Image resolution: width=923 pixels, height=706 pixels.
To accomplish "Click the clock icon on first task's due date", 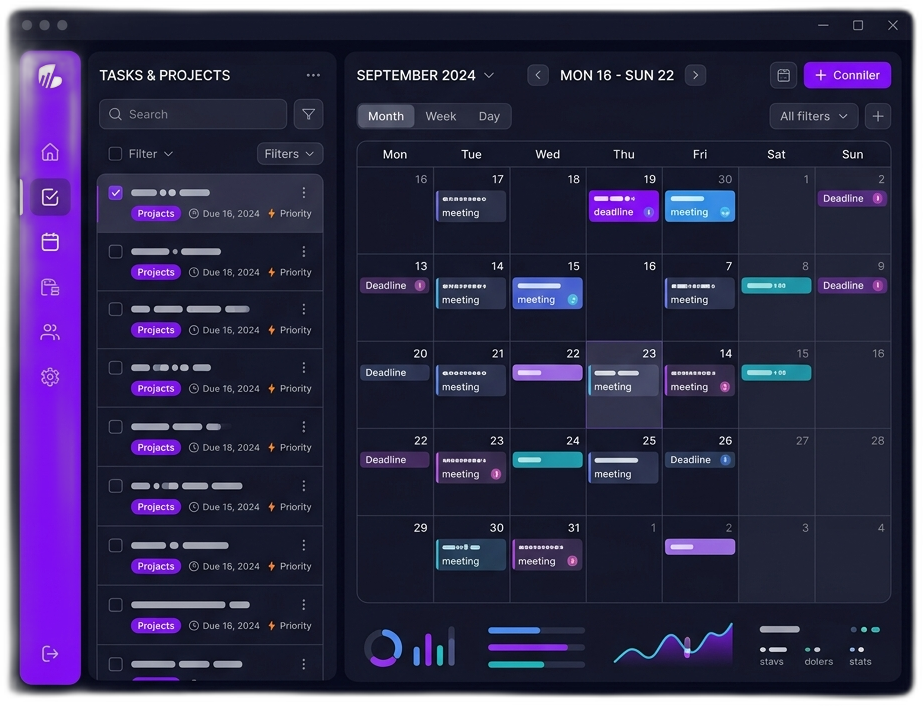I will (x=194, y=214).
